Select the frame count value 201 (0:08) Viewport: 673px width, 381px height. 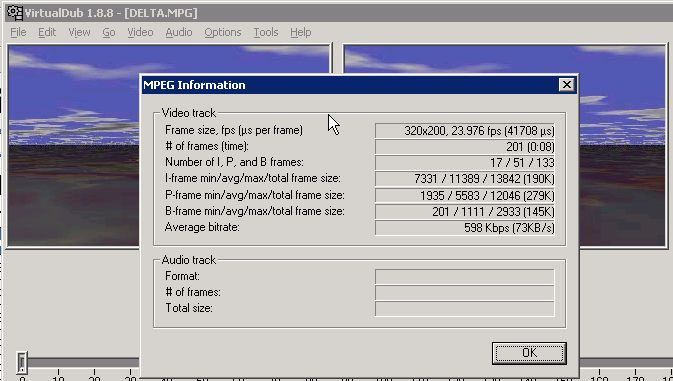click(x=465, y=147)
